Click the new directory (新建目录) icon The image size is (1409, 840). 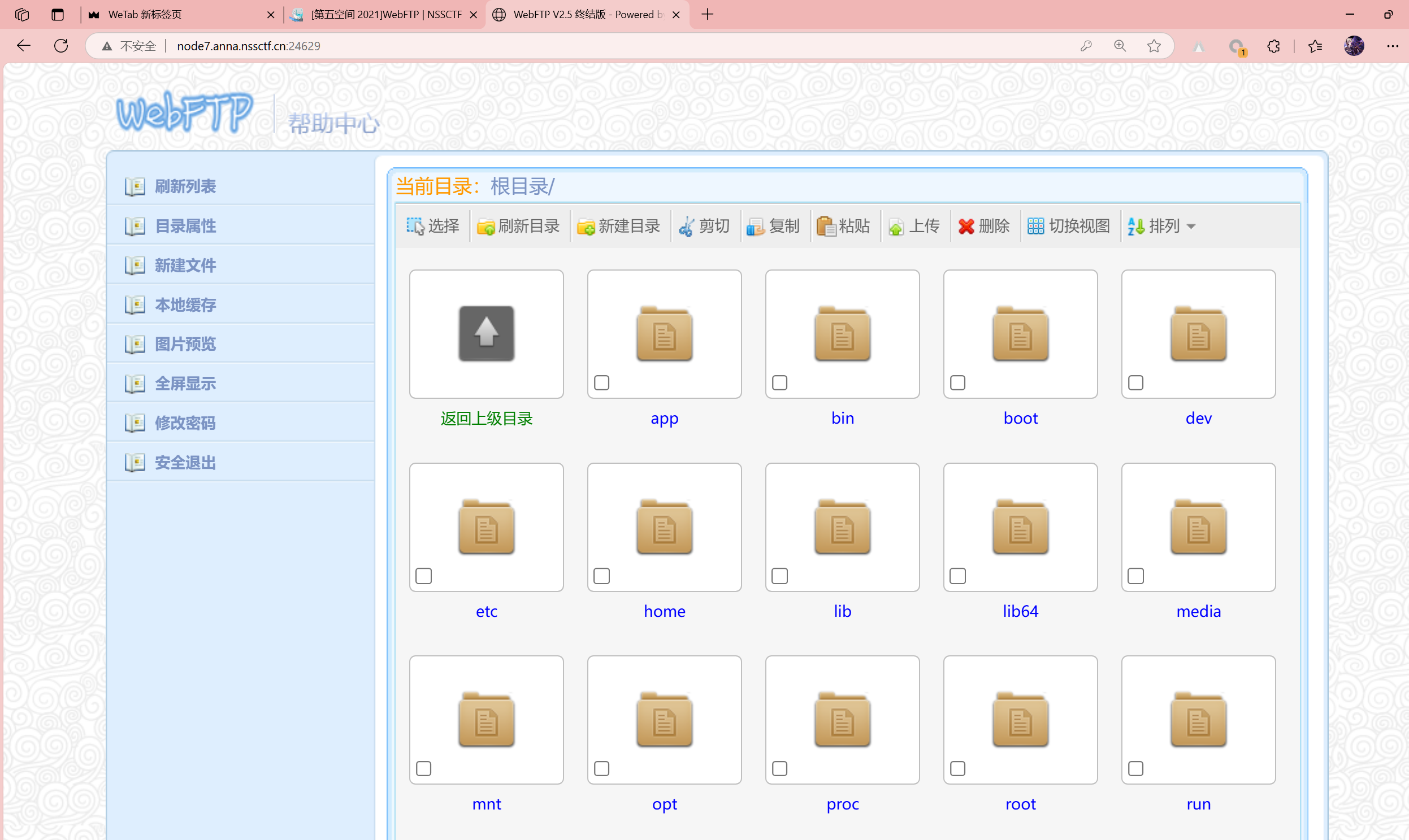tap(586, 227)
